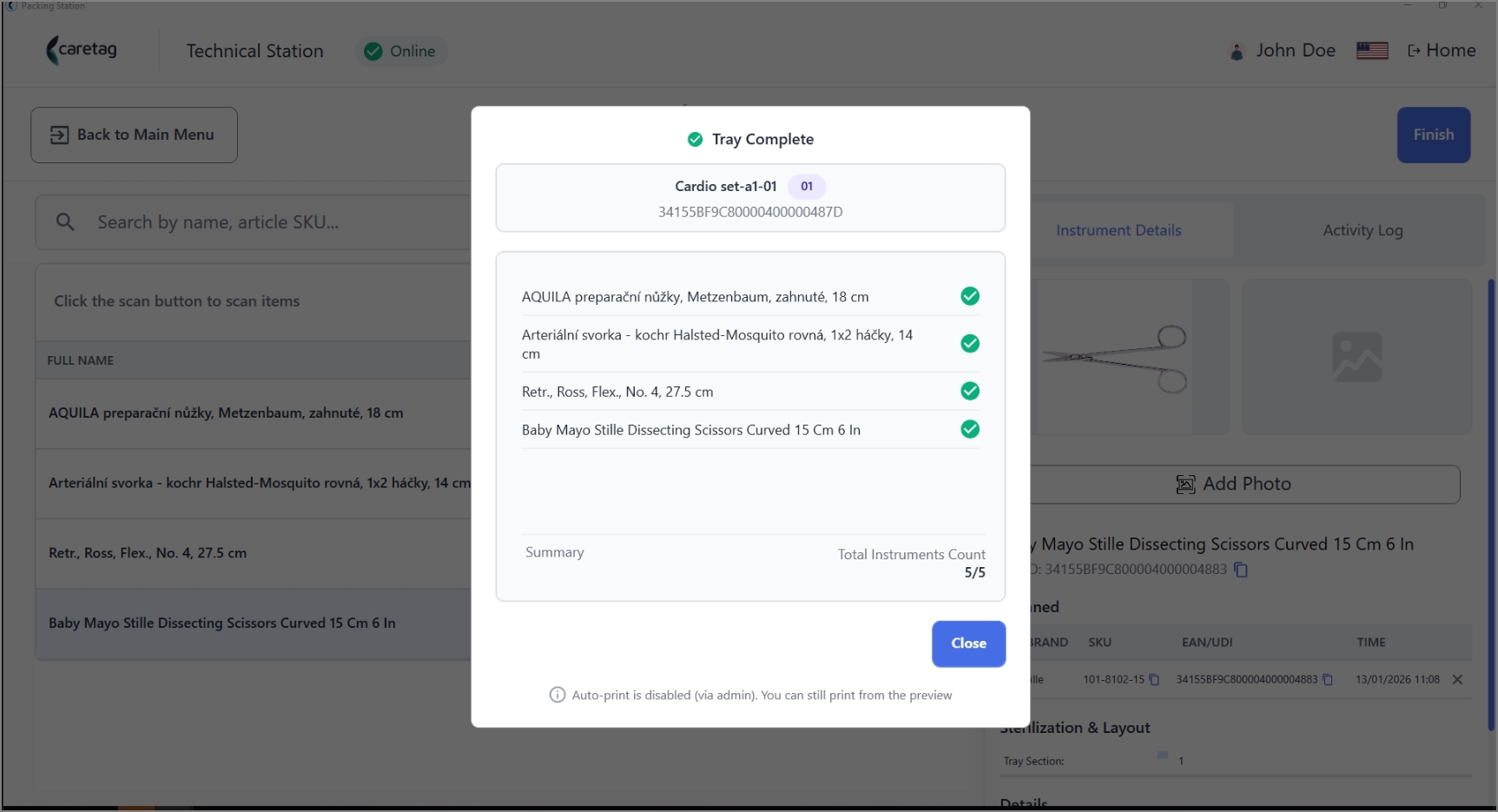The height and width of the screenshot is (812, 1498).
Task: Open the Instrument Details tab
Action: 1119,230
